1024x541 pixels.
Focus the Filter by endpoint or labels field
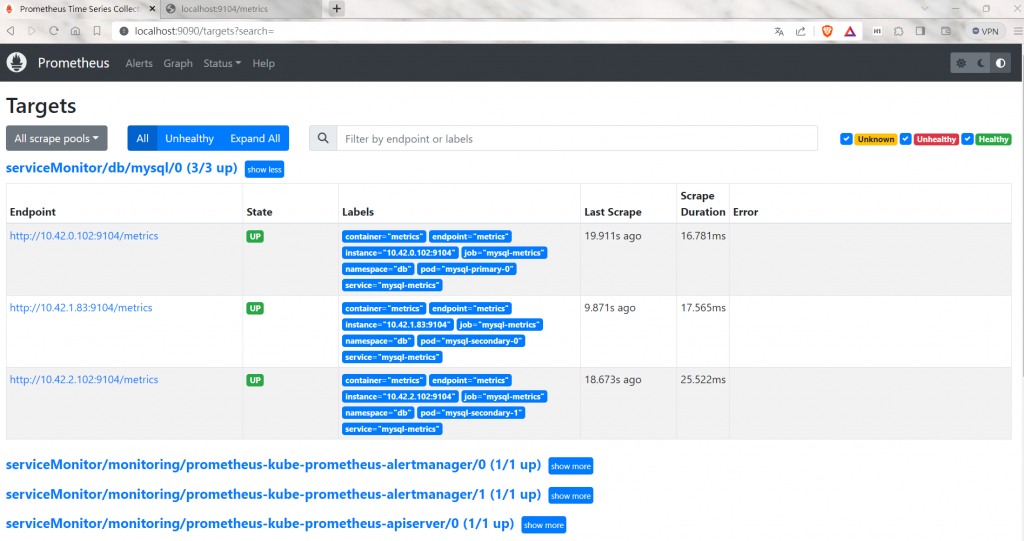coord(577,139)
